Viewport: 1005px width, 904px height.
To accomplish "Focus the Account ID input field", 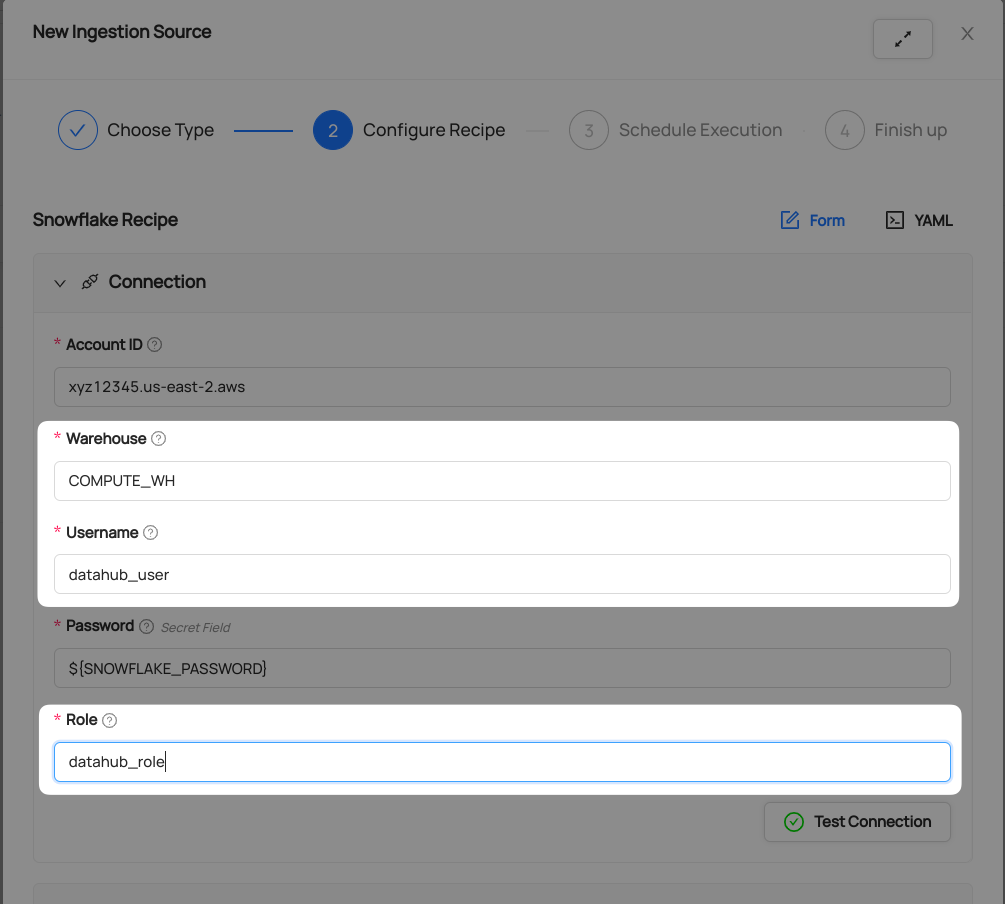I will pyautogui.click(x=502, y=387).
